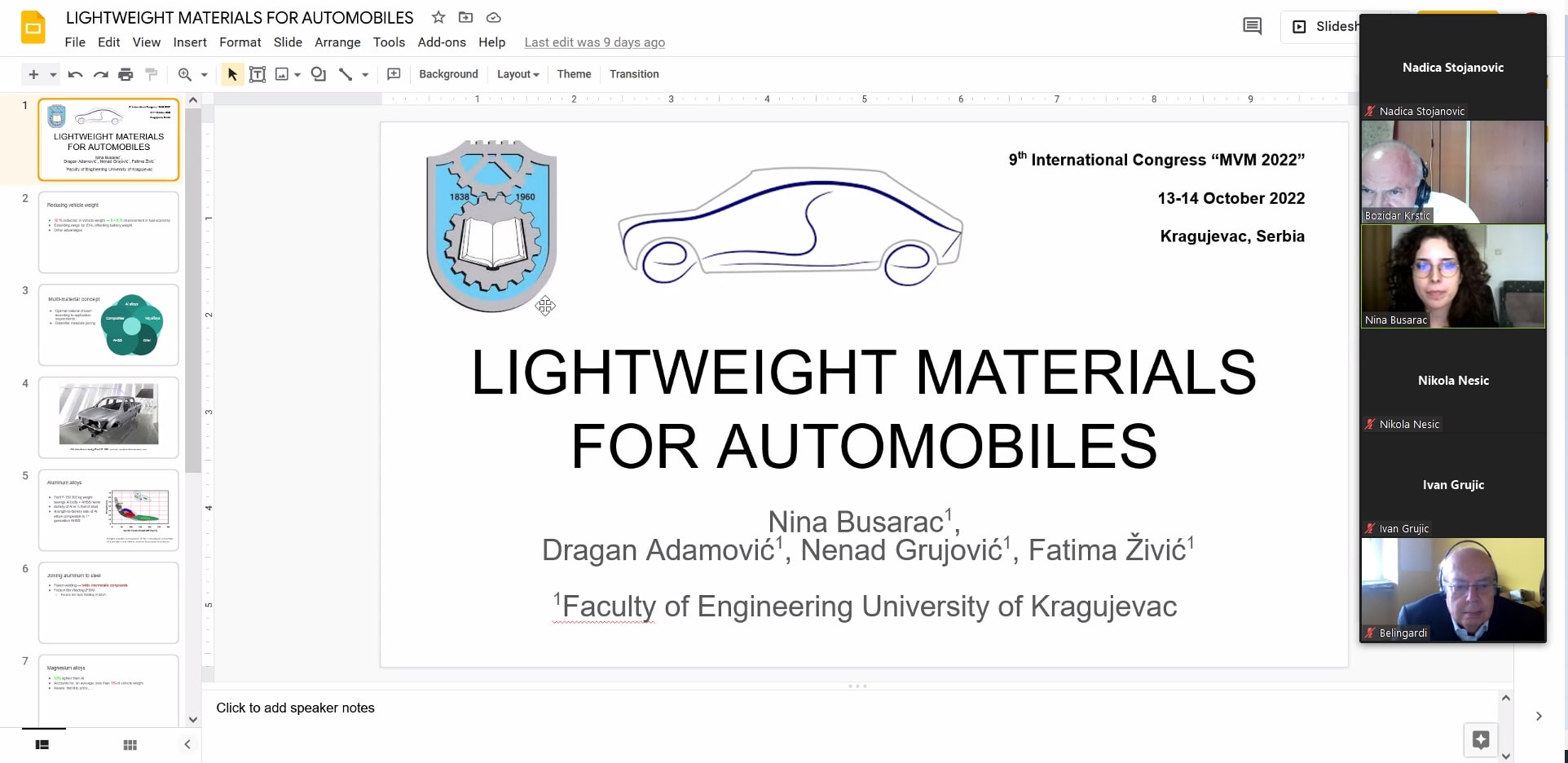Open the zoom level dropdown arrow

click(205, 74)
